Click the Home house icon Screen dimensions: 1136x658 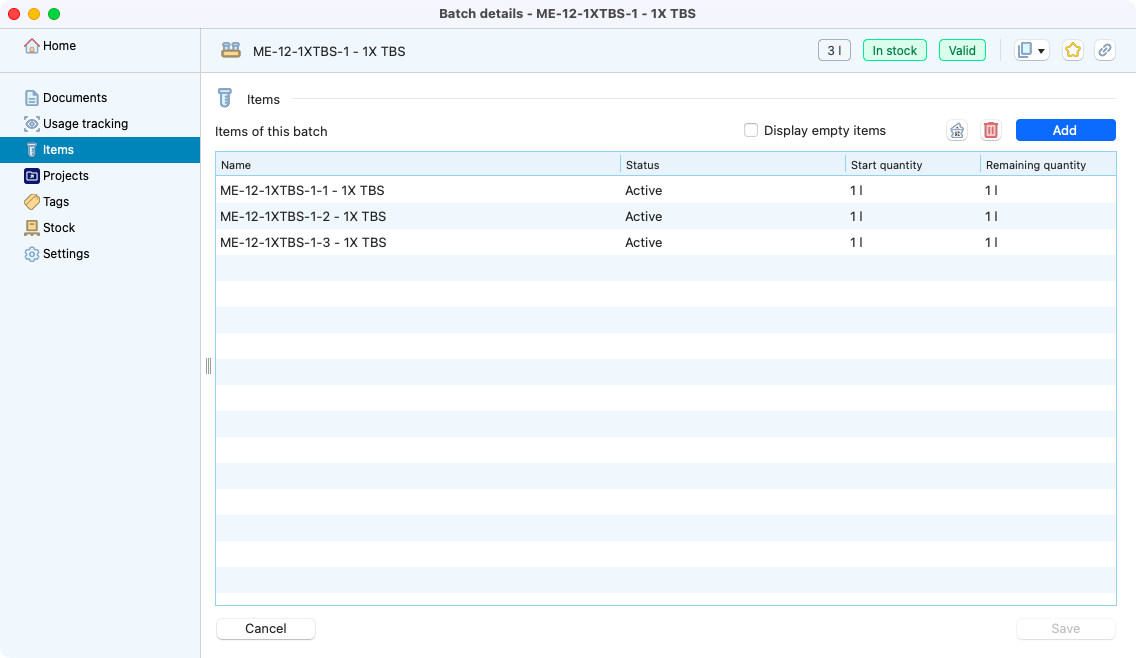click(x=31, y=46)
